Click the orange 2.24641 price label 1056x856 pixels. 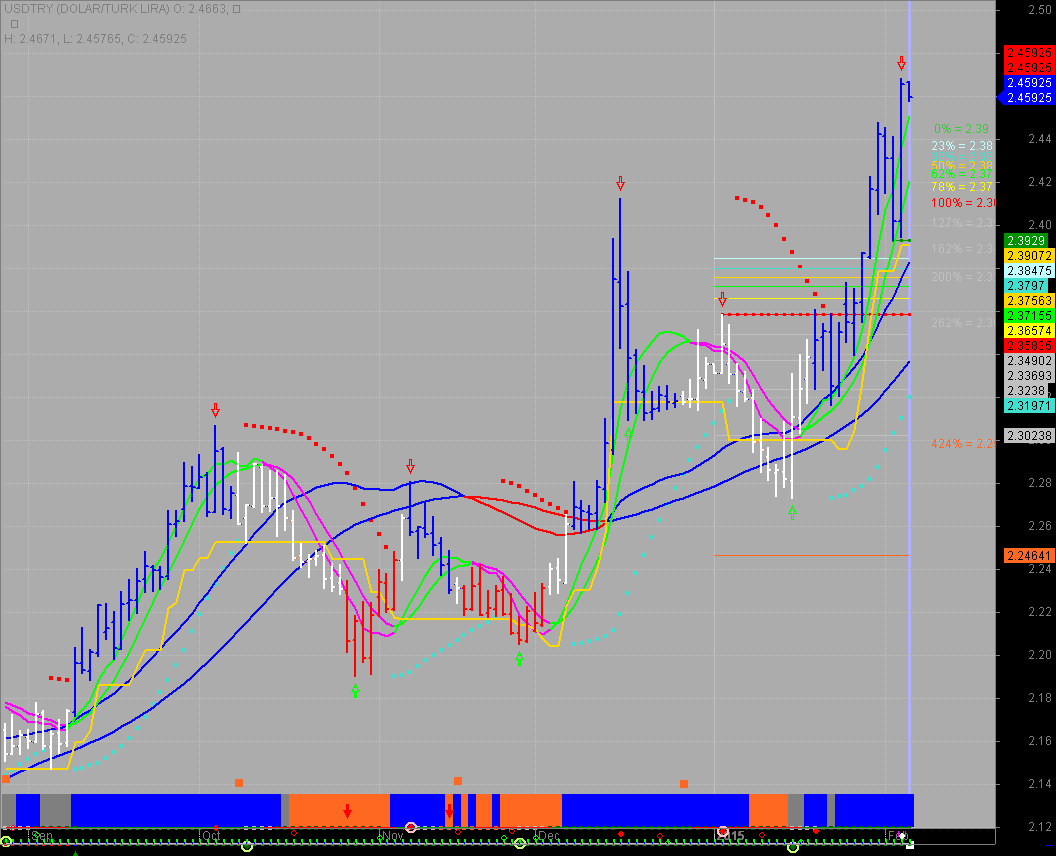pos(1028,555)
